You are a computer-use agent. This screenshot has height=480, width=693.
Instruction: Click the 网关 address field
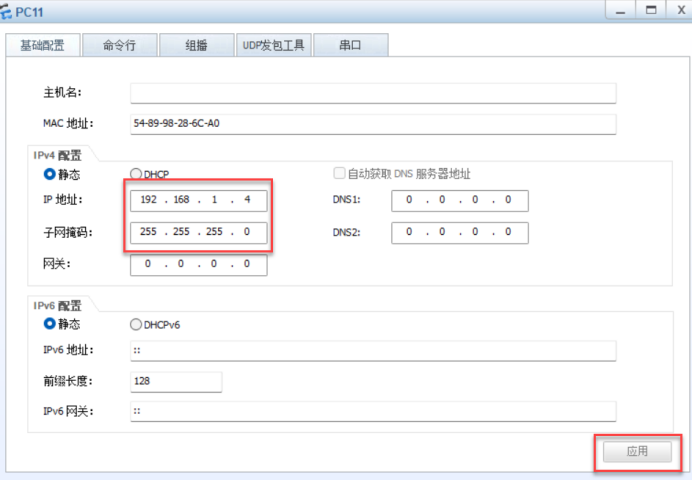pyautogui.click(x=199, y=265)
